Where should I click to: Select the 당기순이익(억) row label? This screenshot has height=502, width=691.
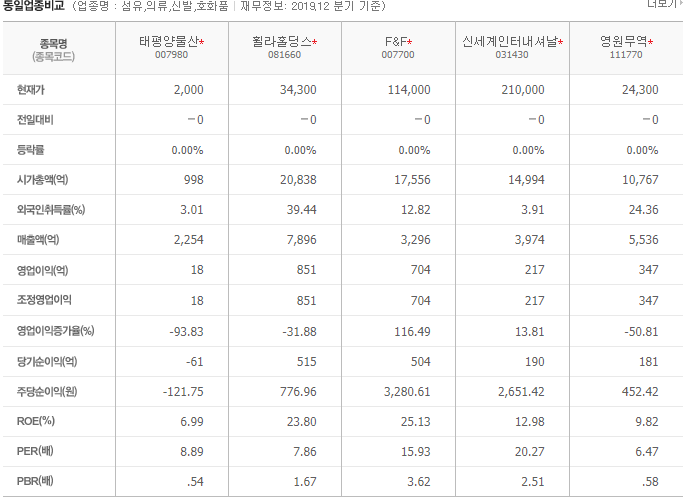pyautogui.click(x=47, y=362)
